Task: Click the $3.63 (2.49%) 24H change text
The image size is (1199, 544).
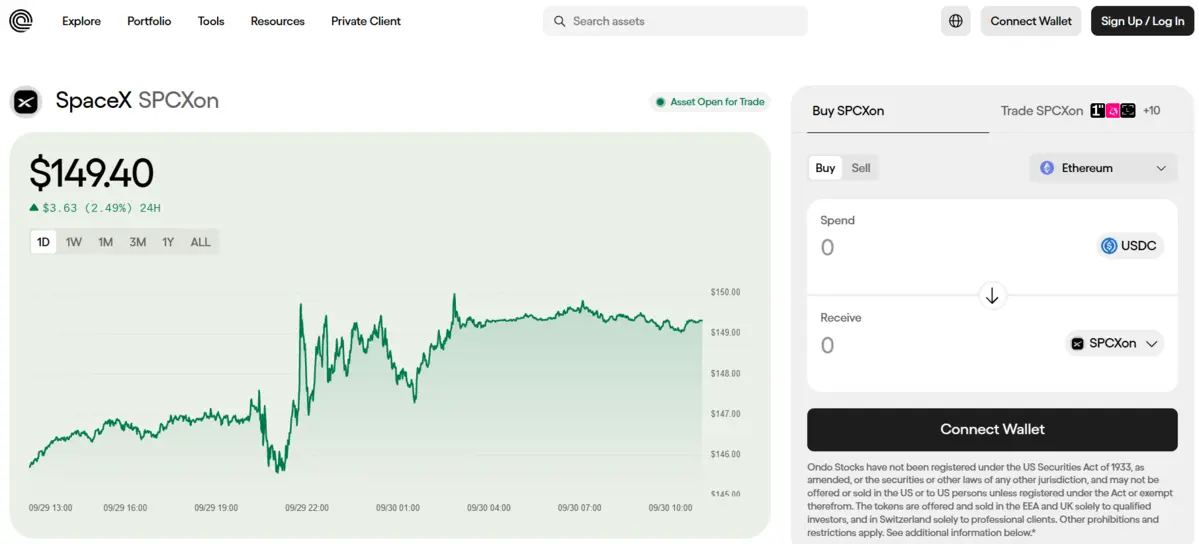Action: [102, 208]
